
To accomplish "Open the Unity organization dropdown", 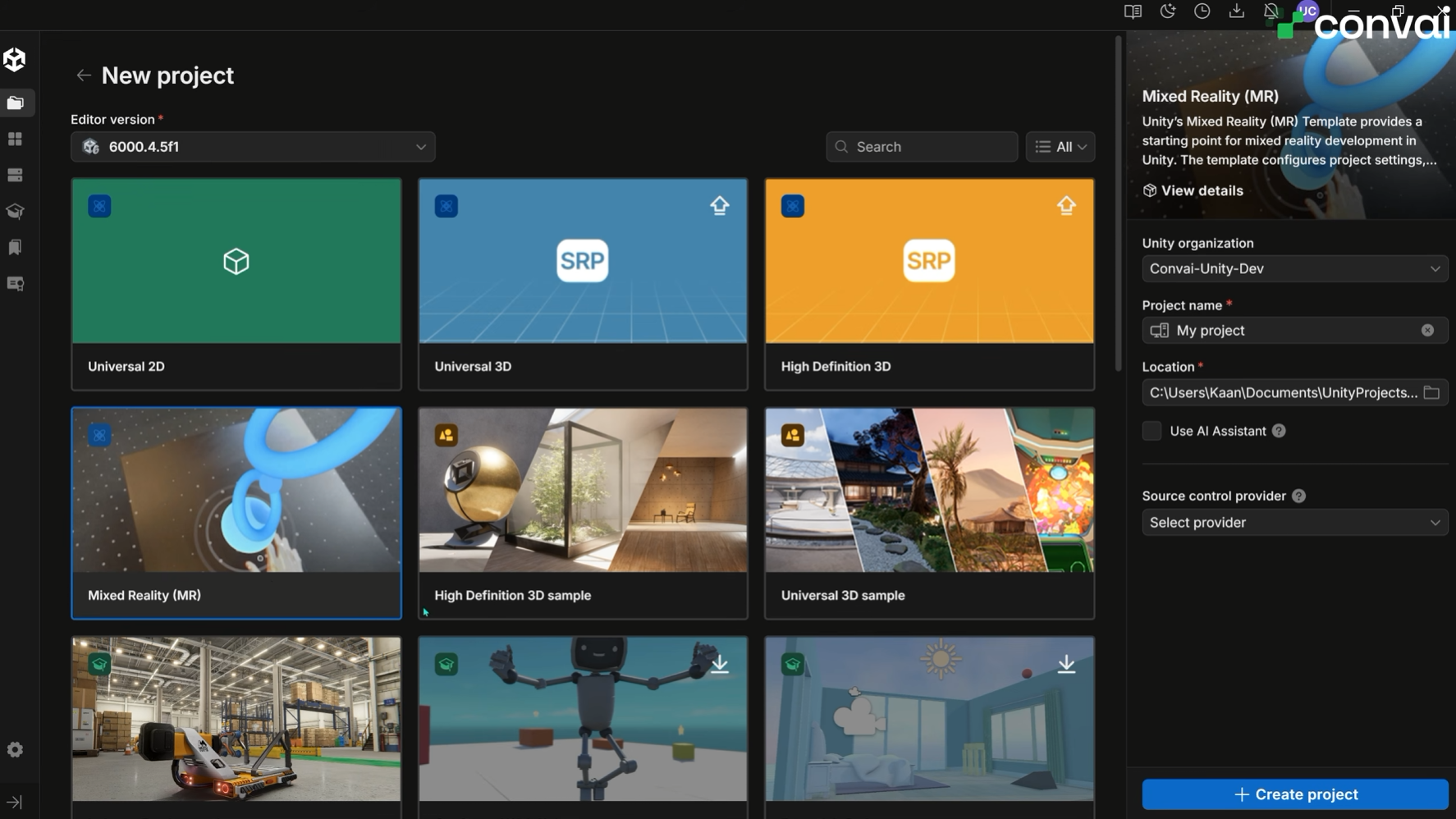I will (x=1295, y=268).
